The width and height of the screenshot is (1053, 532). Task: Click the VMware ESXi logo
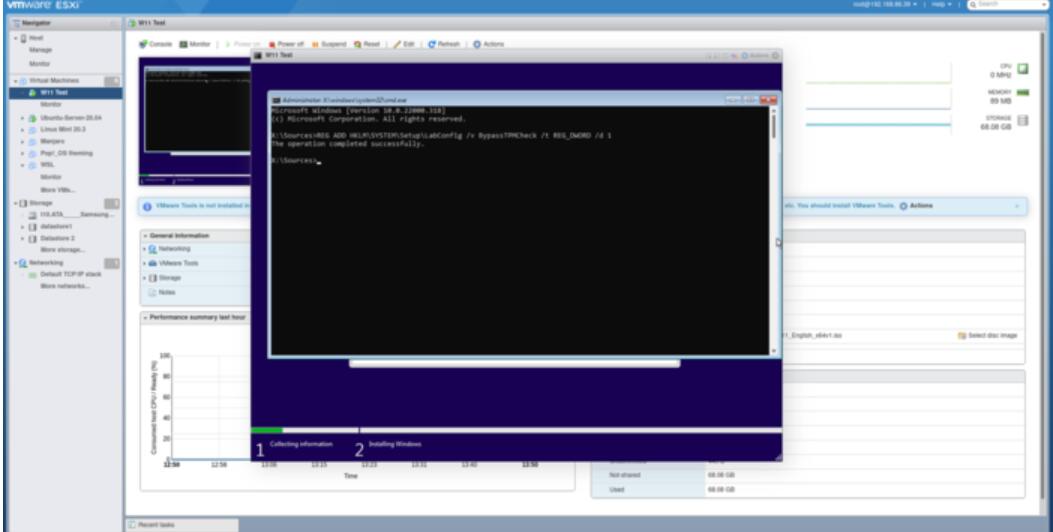44,5
